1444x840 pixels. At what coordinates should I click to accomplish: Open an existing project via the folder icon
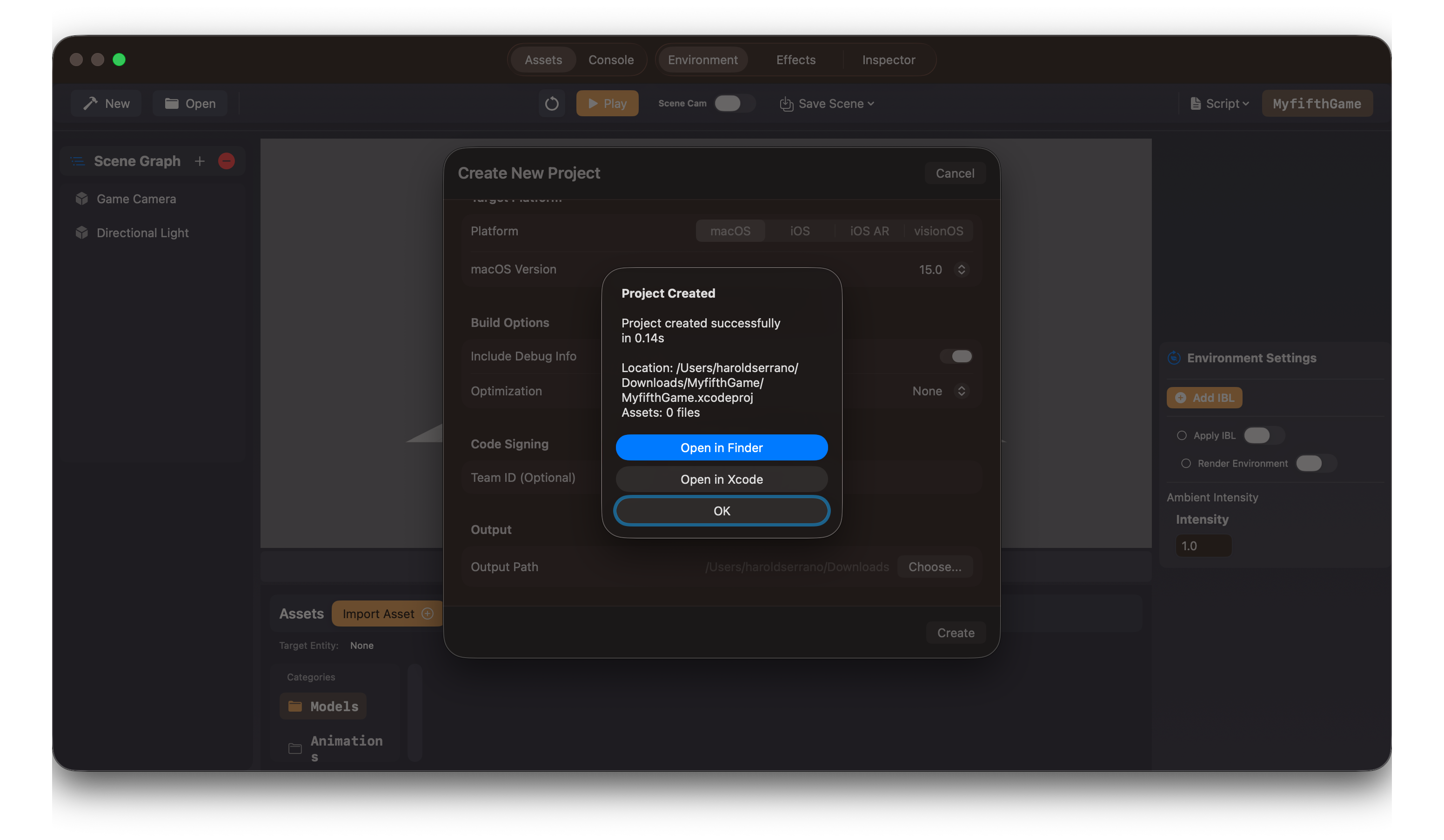(173, 103)
